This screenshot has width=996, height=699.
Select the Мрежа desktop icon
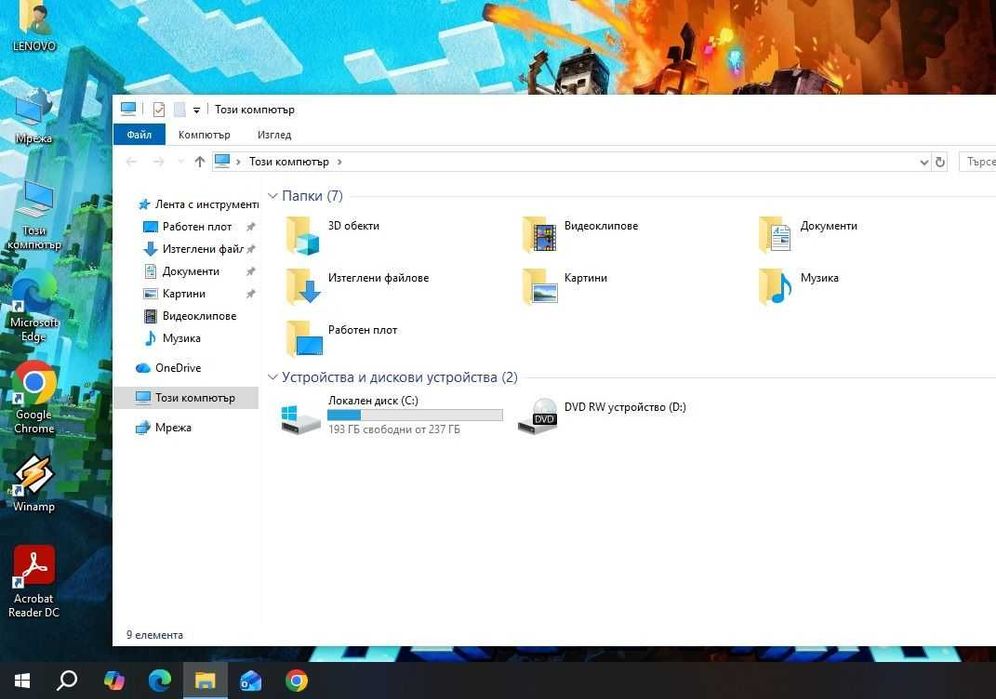coord(34,116)
